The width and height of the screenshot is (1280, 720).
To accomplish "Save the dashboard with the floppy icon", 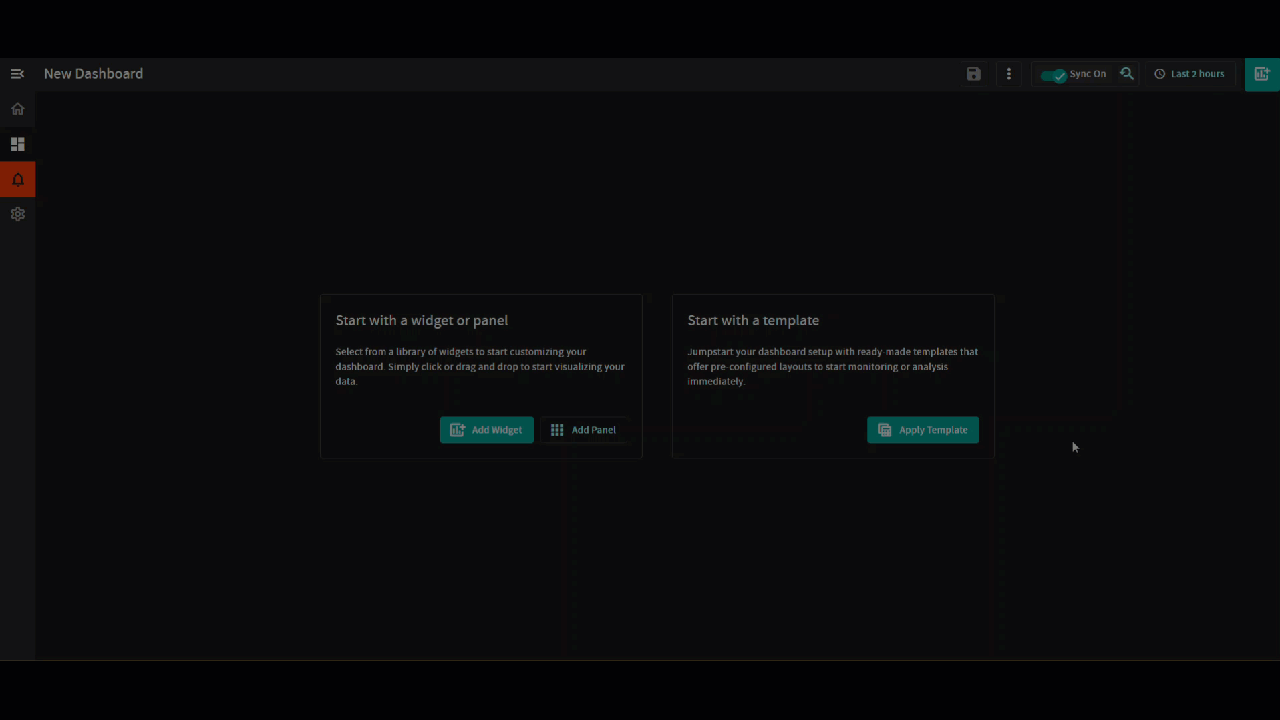I will [974, 74].
